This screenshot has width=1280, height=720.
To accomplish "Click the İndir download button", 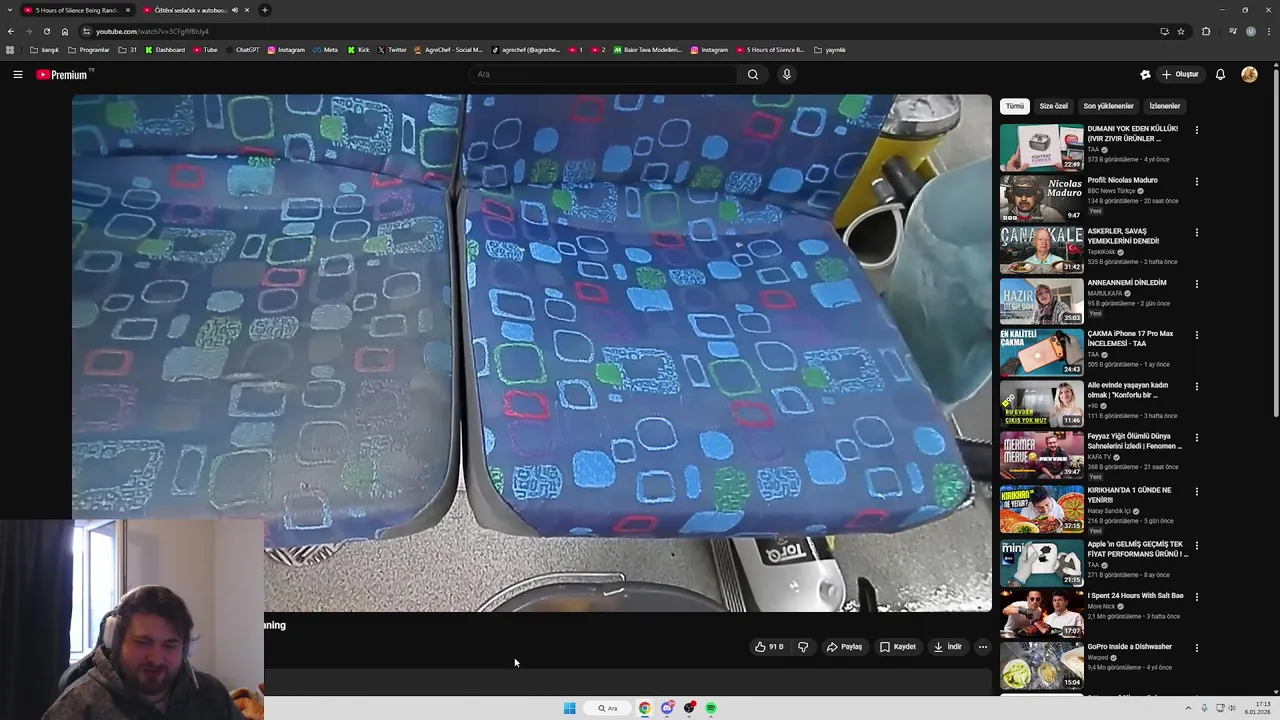I will click(x=948, y=647).
